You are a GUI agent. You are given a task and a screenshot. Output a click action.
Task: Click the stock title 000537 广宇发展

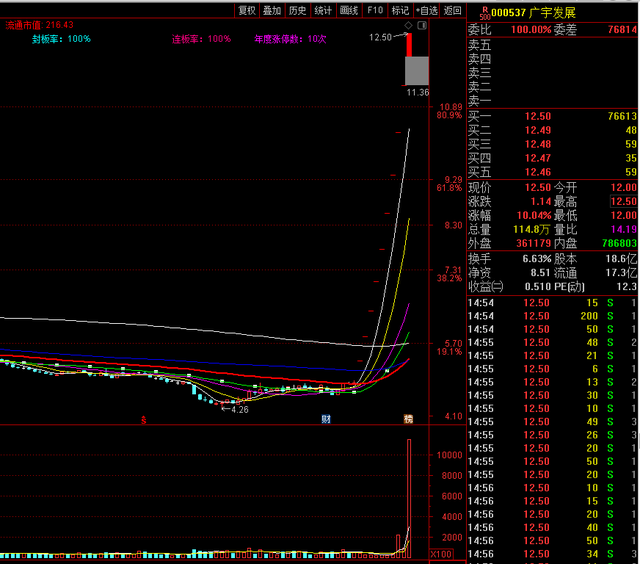[x=533, y=13]
